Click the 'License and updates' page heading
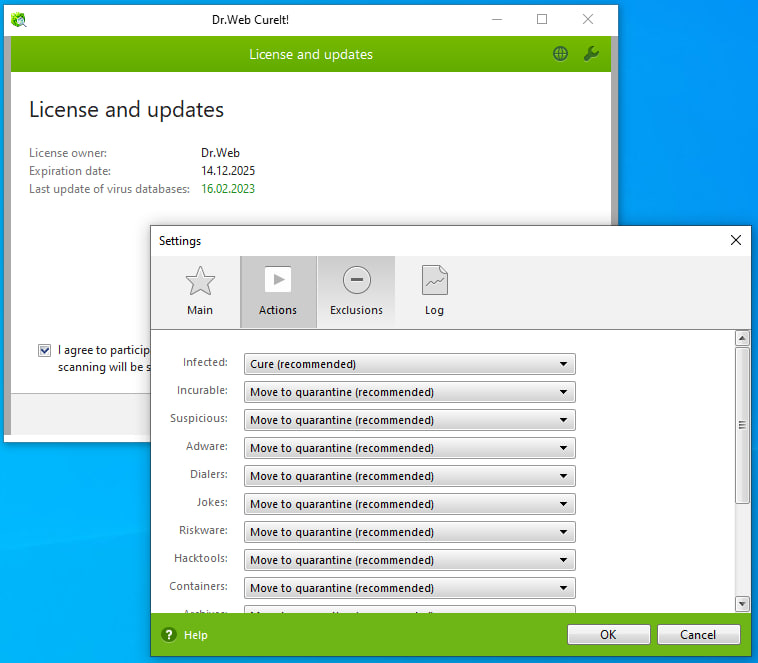Viewport: 758px width, 663px height. (x=126, y=110)
